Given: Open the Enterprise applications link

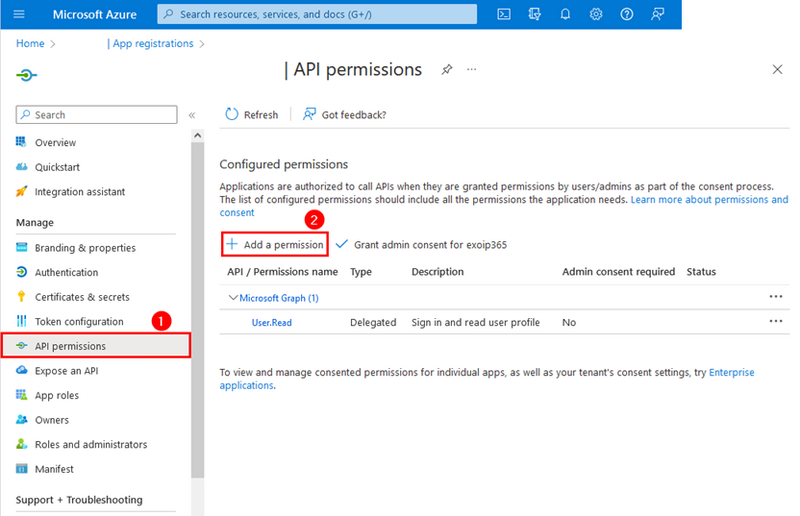Looking at the screenshot, I should pos(732,372).
